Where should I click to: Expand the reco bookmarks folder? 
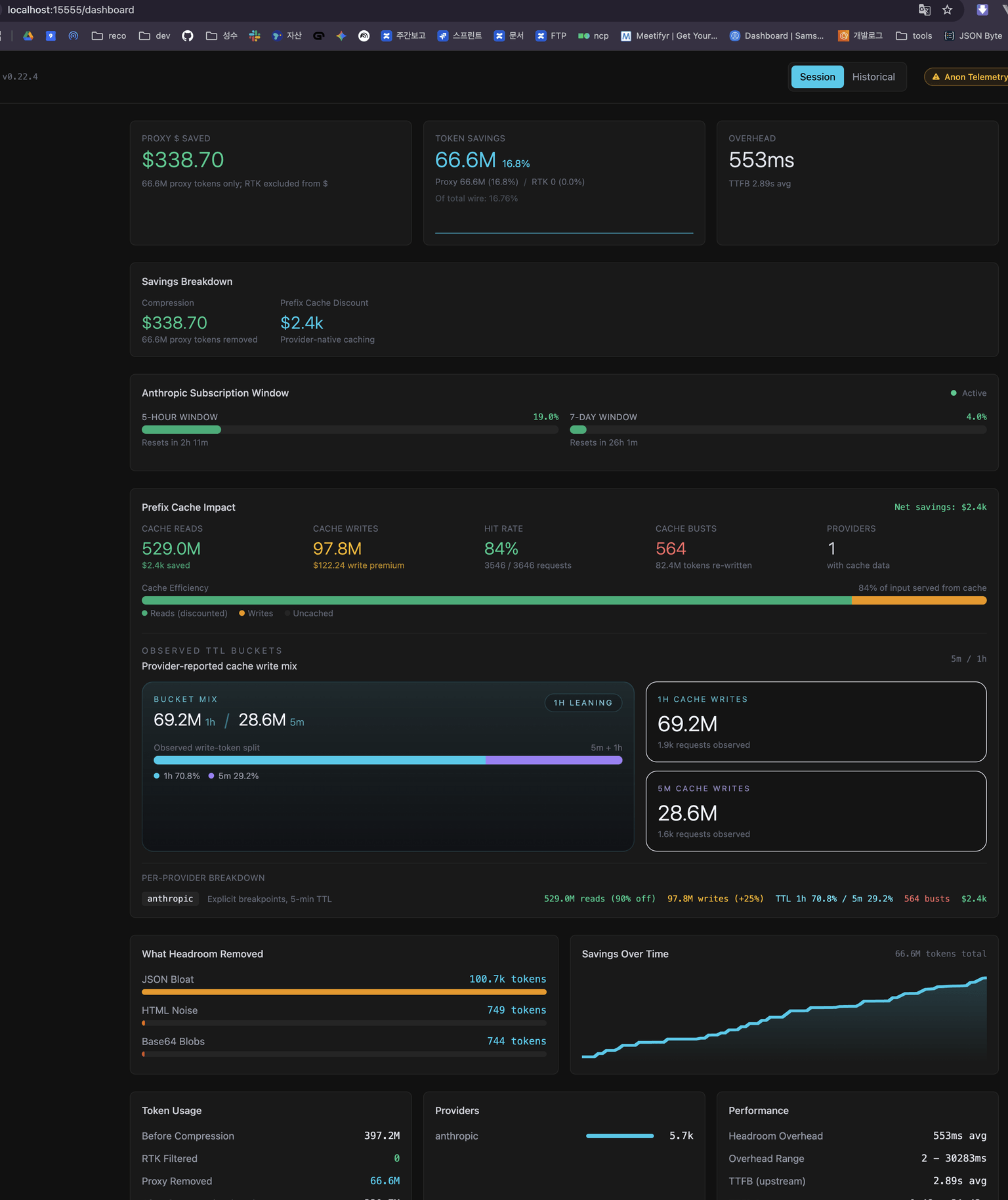click(109, 36)
